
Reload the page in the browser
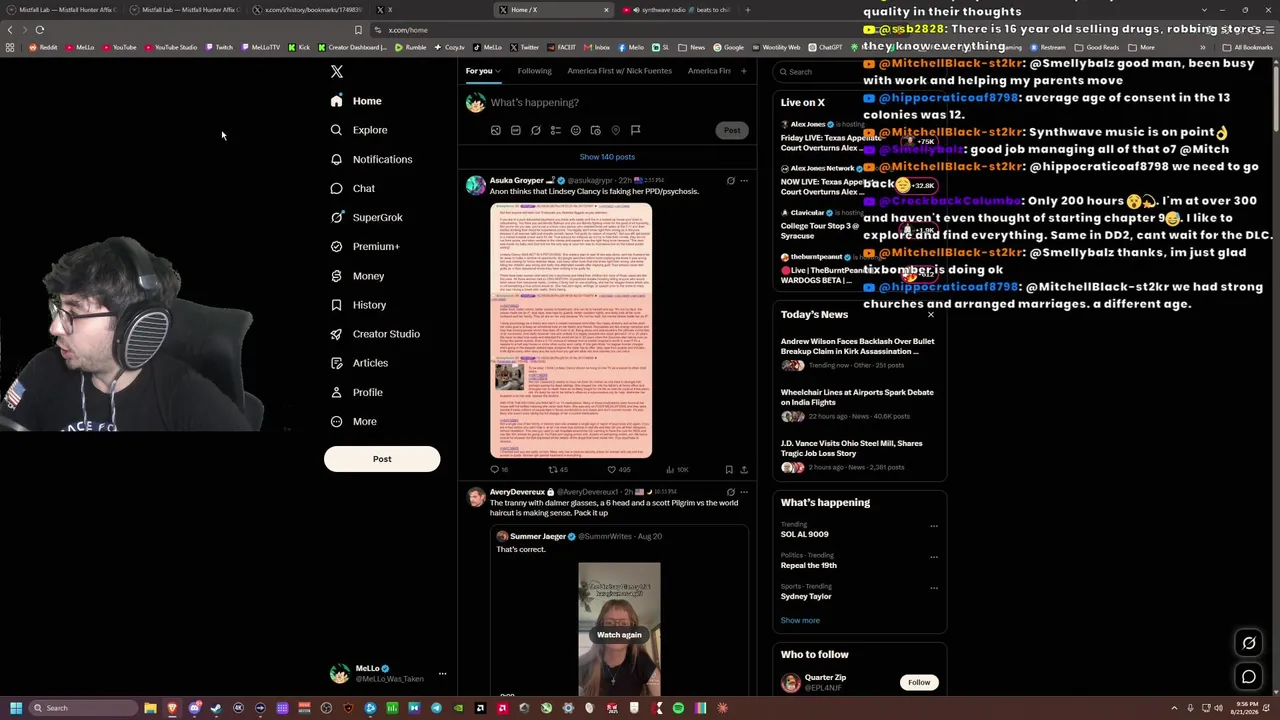(40, 30)
